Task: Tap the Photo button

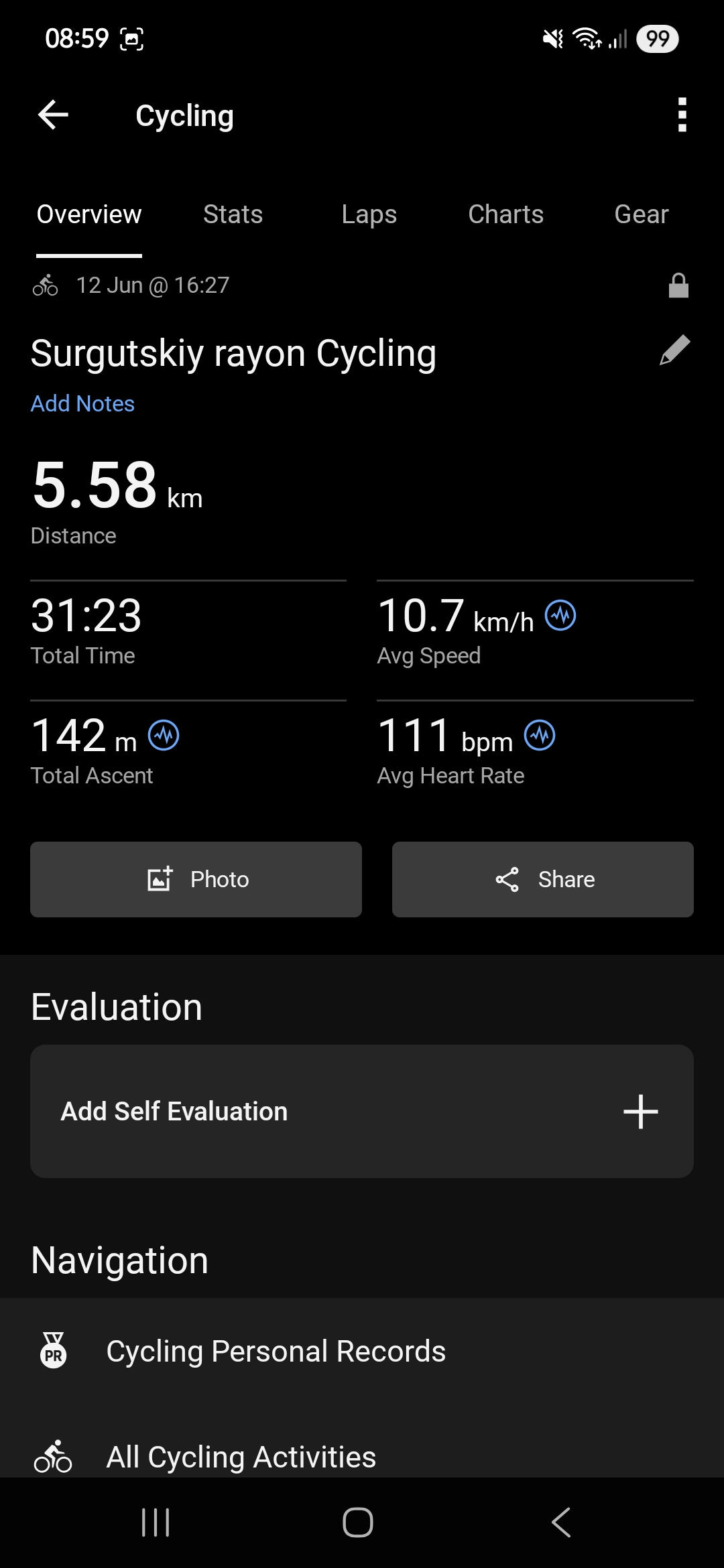Action: 196,879
